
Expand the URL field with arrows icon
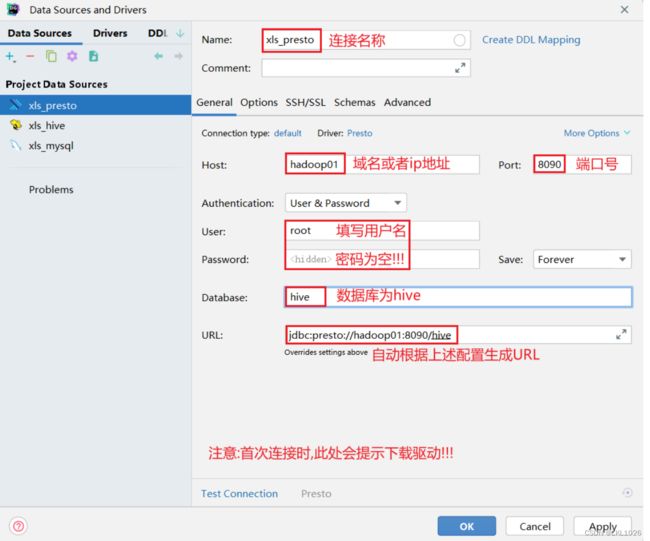[x=621, y=335]
